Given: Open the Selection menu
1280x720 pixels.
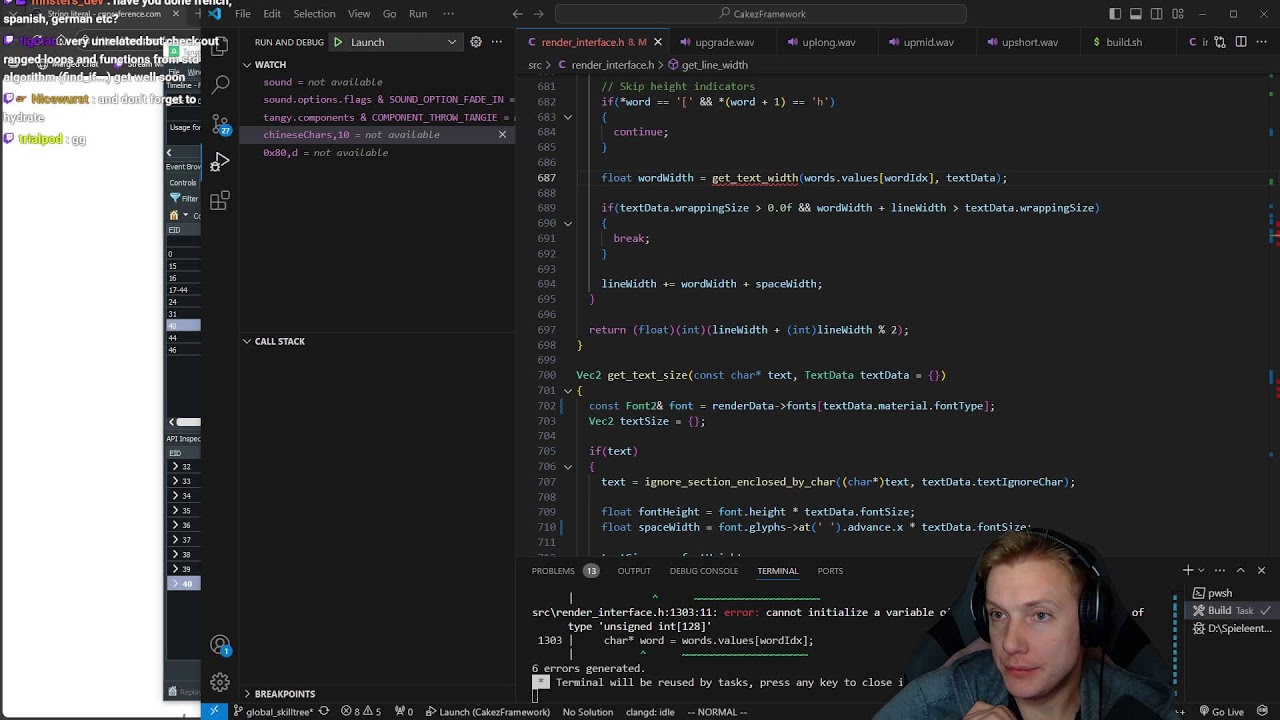Looking at the screenshot, I should 314,14.
